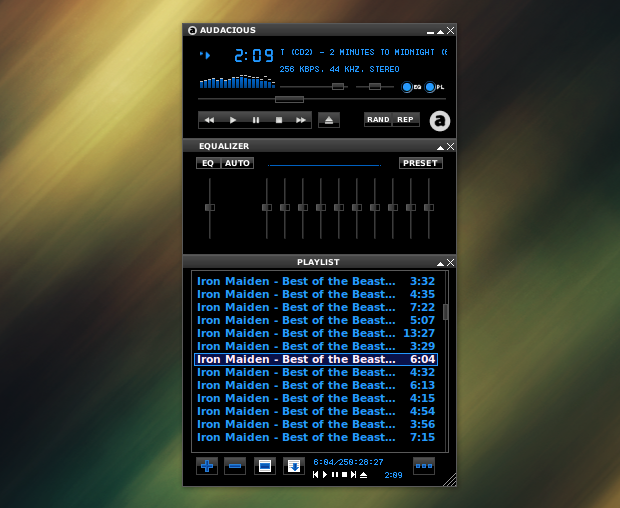The height and width of the screenshot is (508, 620).
Task: Click the highlighted 6:04 playlist track
Action: [316, 359]
